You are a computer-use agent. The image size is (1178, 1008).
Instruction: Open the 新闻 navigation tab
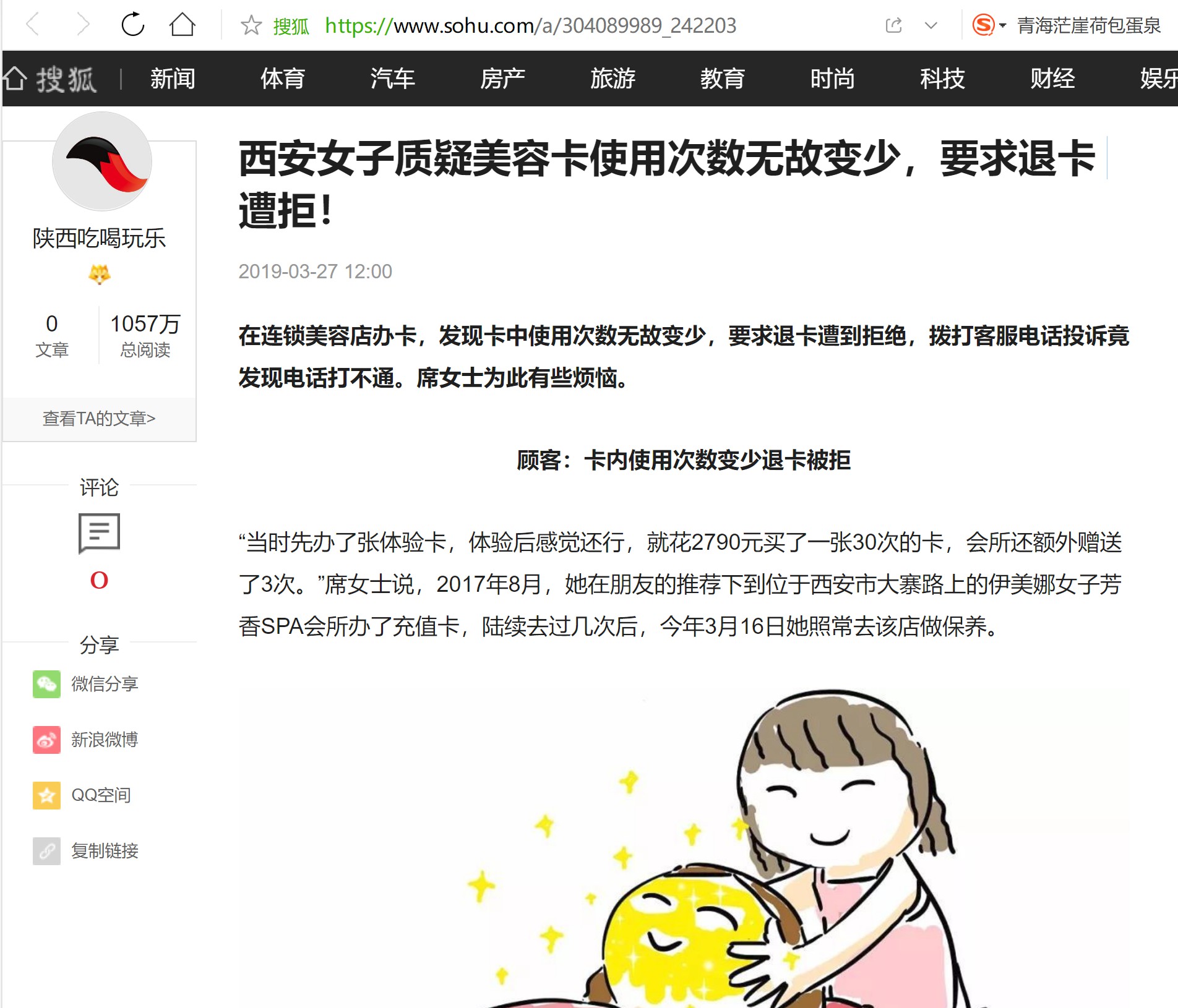pyautogui.click(x=173, y=79)
